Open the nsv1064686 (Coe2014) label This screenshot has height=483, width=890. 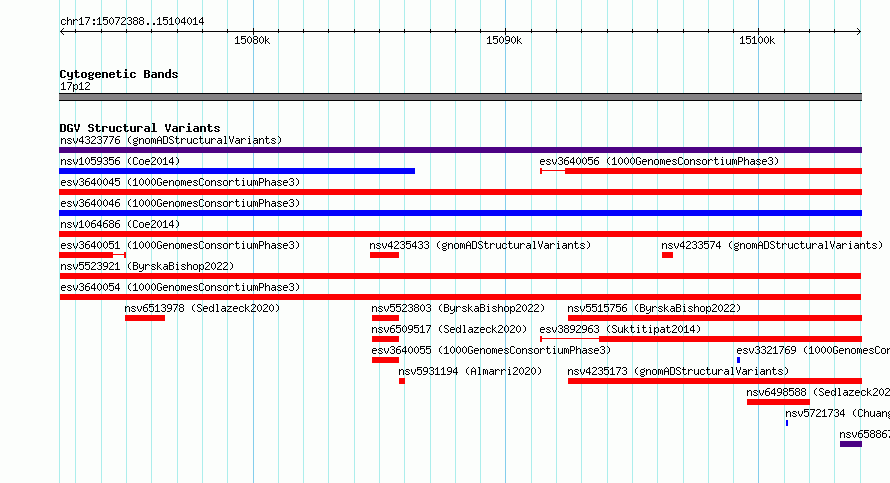(120, 224)
